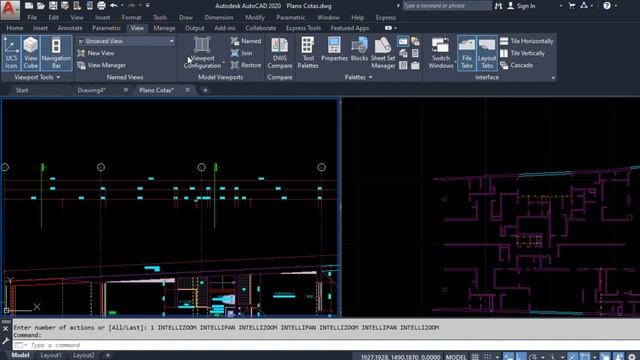
Task: Open Viewport Configuration dropdown
Action: 202,53
